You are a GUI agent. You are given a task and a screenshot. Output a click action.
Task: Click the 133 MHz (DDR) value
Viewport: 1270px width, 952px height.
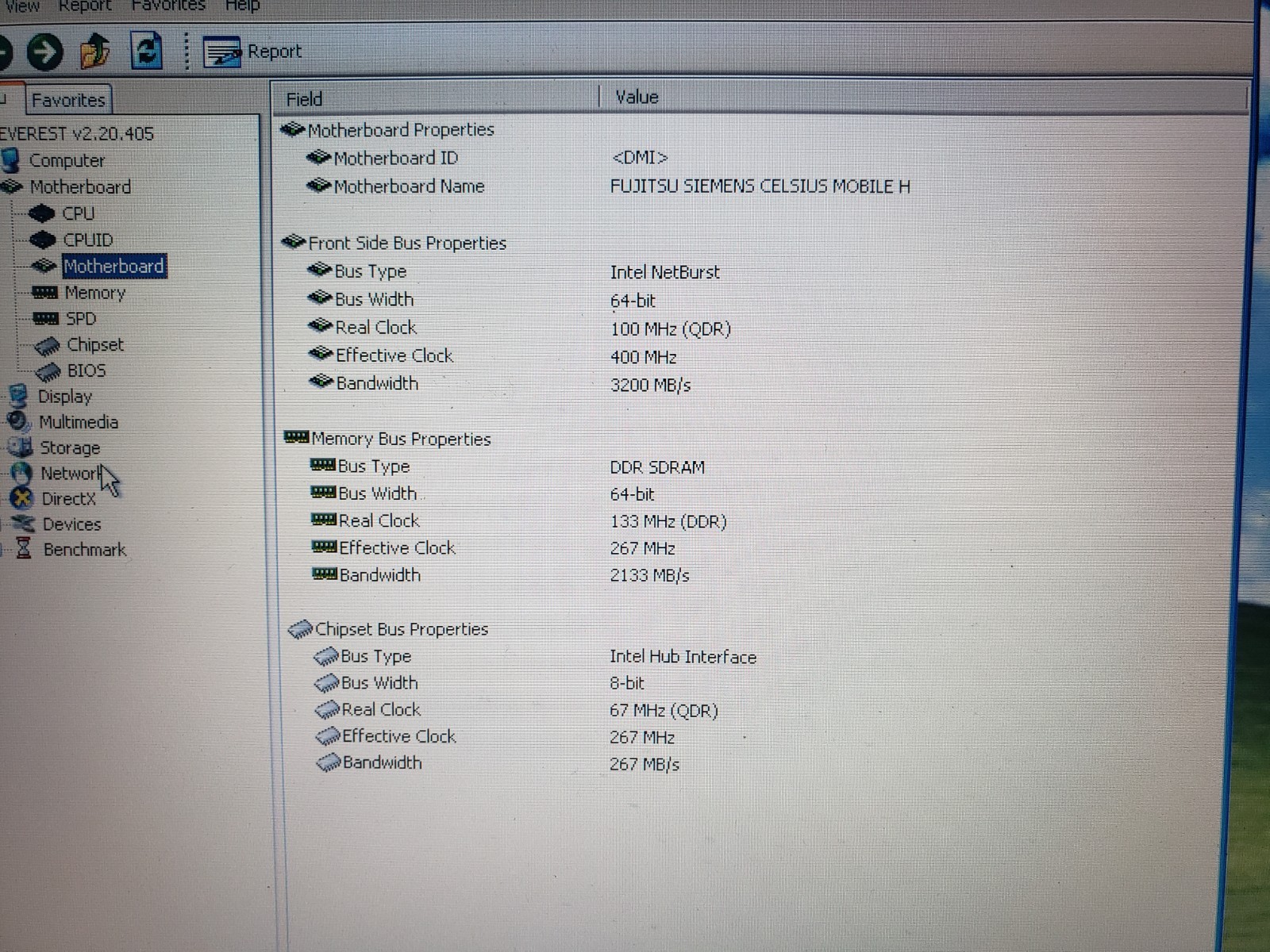[668, 522]
